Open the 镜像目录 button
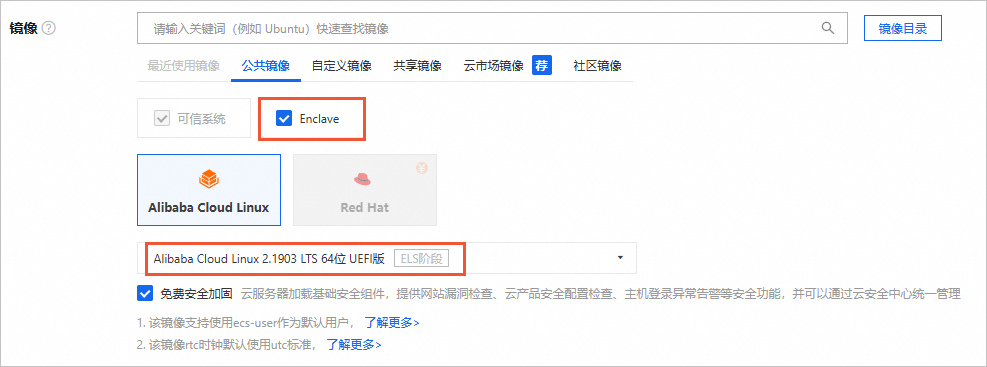 pos(903,28)
